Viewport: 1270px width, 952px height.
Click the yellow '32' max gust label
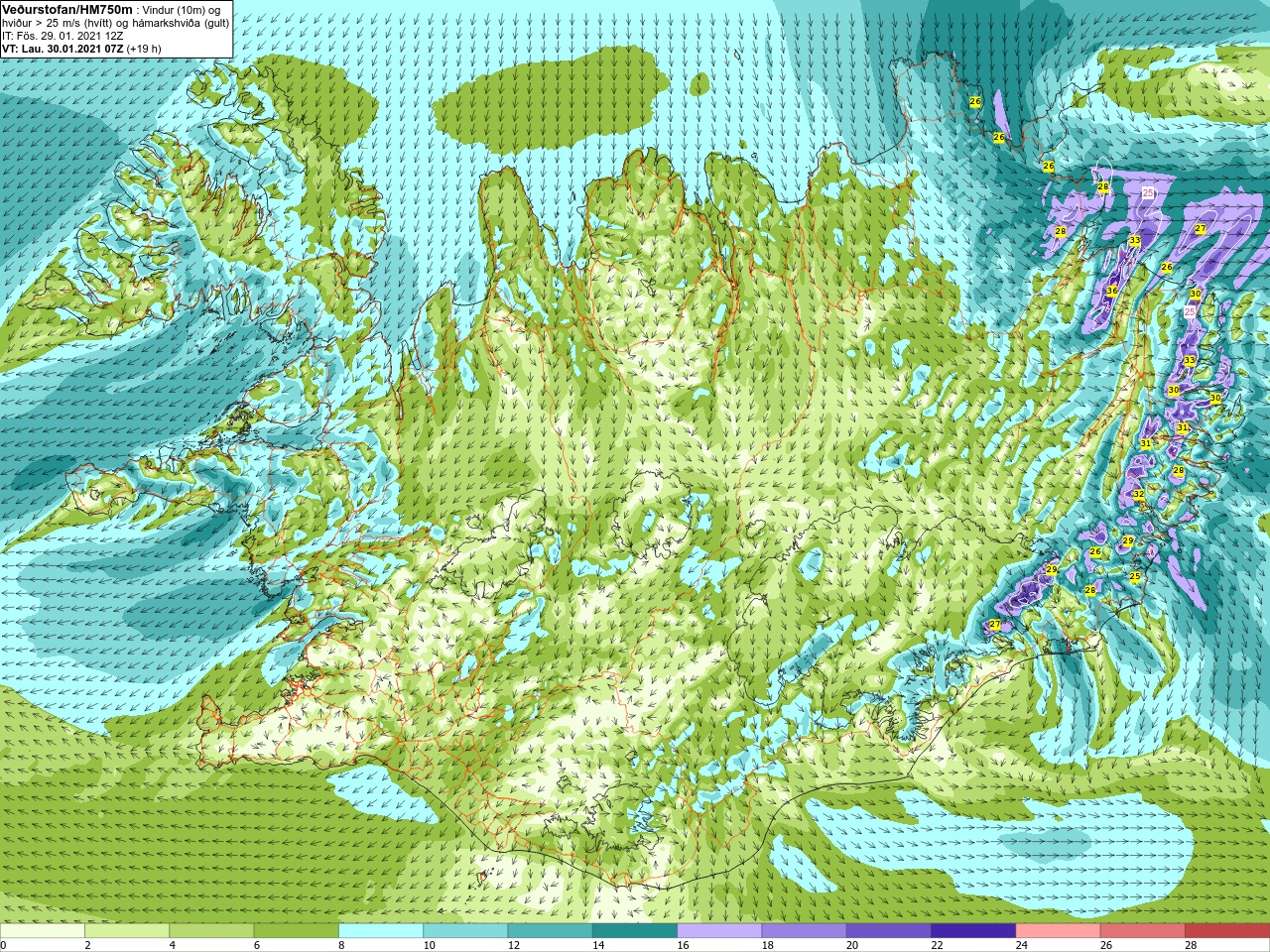pos(1139,494)
